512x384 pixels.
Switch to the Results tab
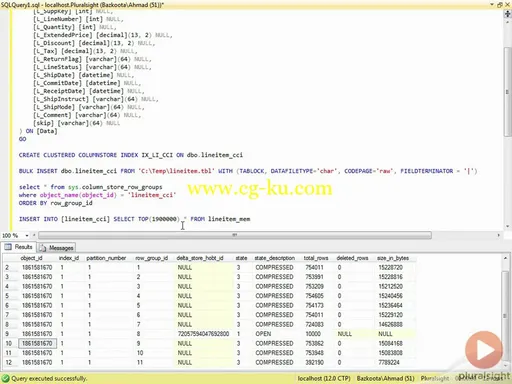click(x=18, y=247)
